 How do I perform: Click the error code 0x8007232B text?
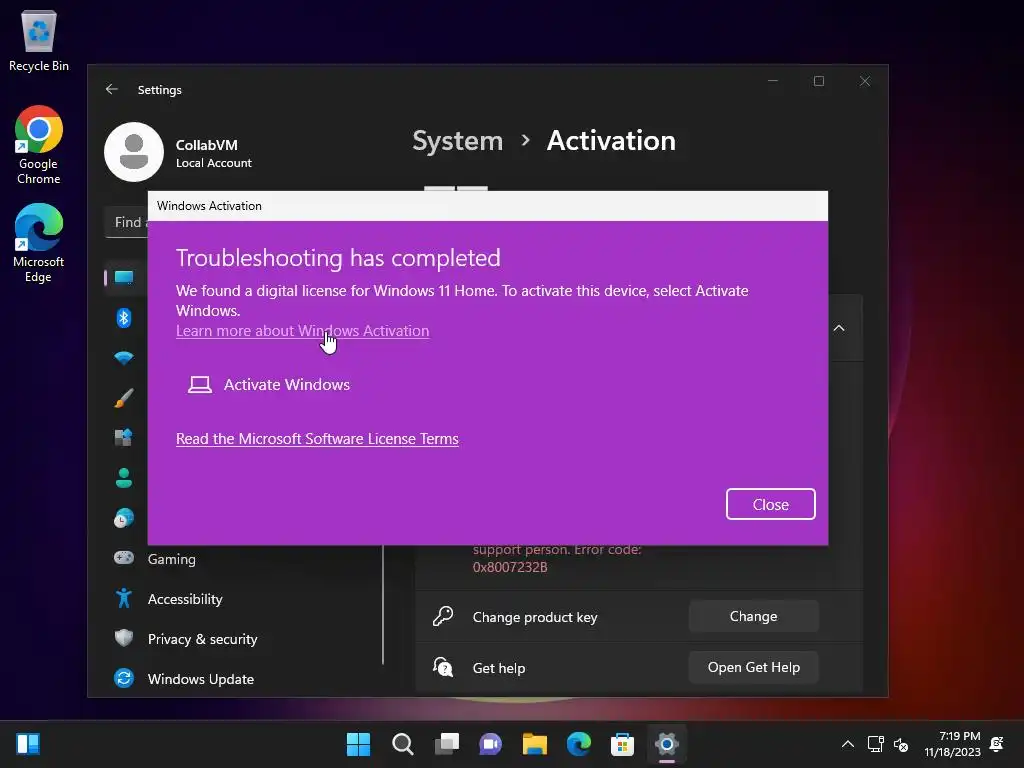point(510,567)
